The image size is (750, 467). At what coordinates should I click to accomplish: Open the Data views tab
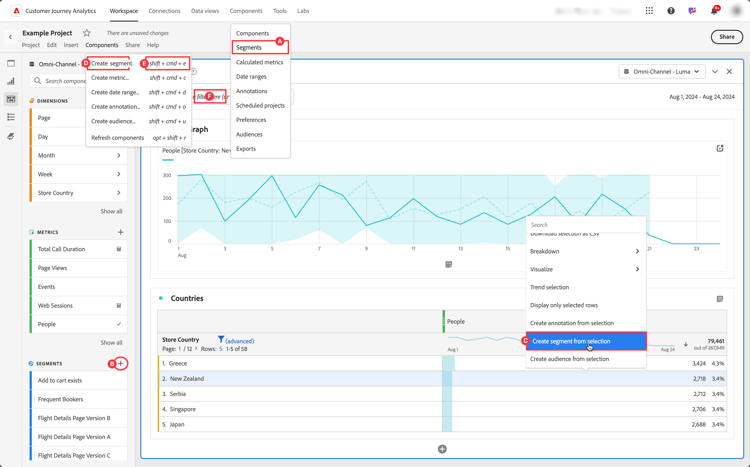[205, 11]
